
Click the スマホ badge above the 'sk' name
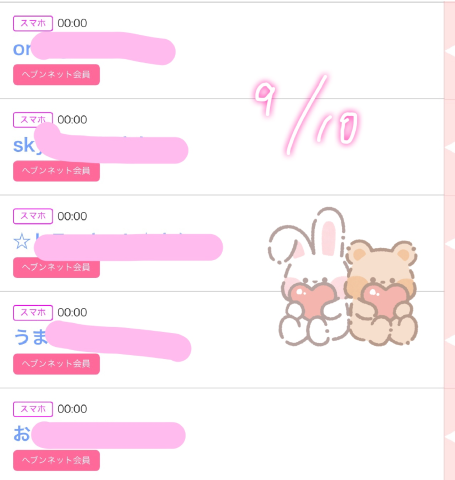pos(33,119)
